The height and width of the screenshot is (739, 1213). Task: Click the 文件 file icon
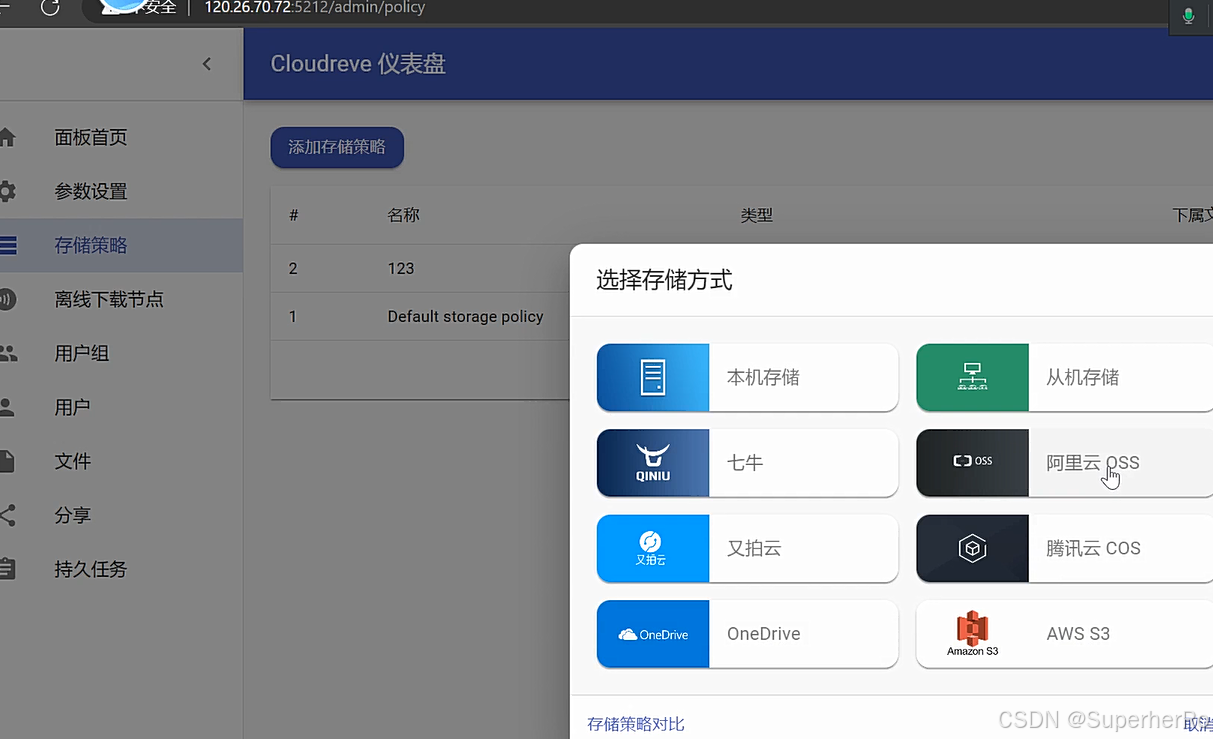(x=7, y=461)
